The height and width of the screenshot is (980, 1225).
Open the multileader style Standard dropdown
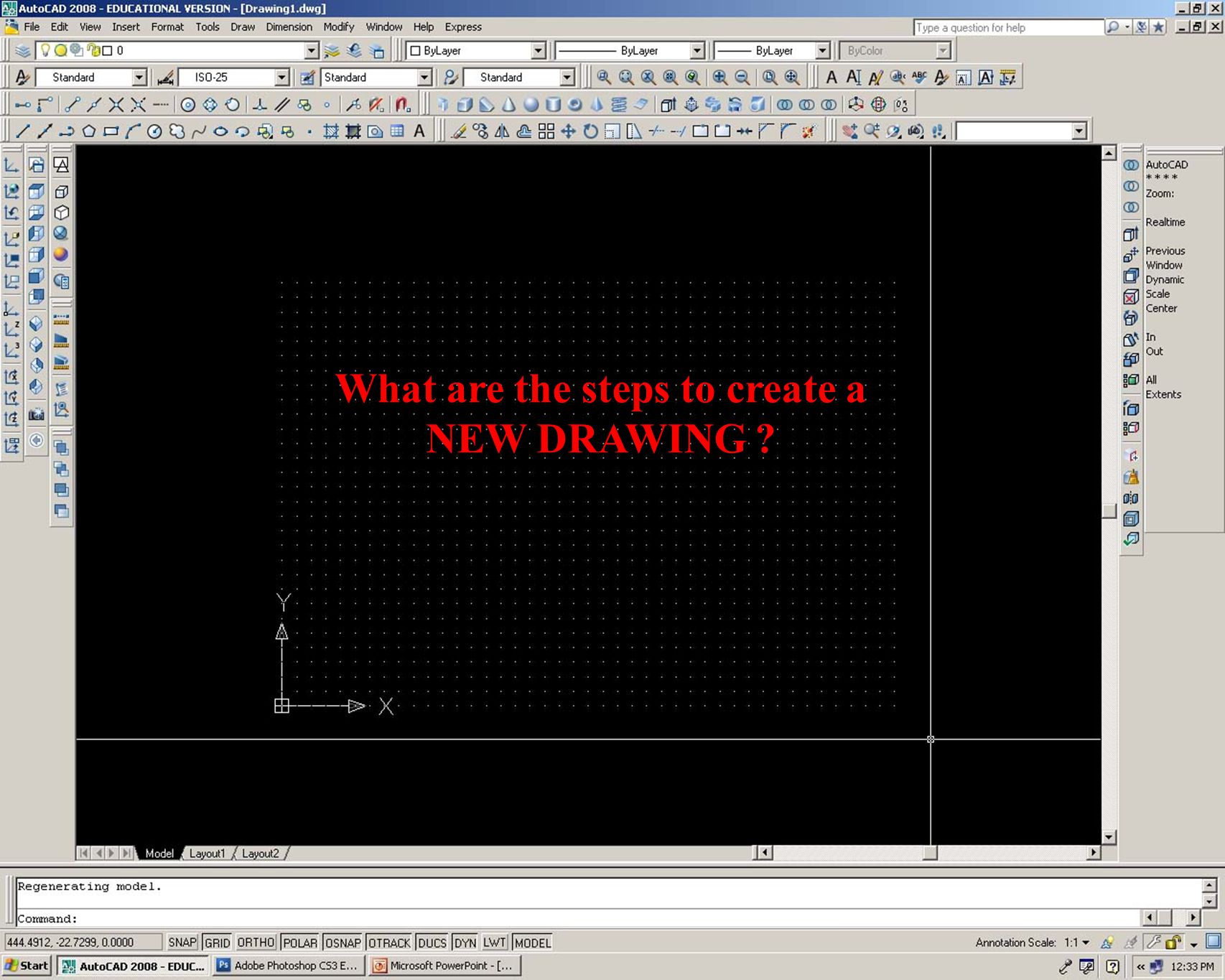[x=567, y=78]
